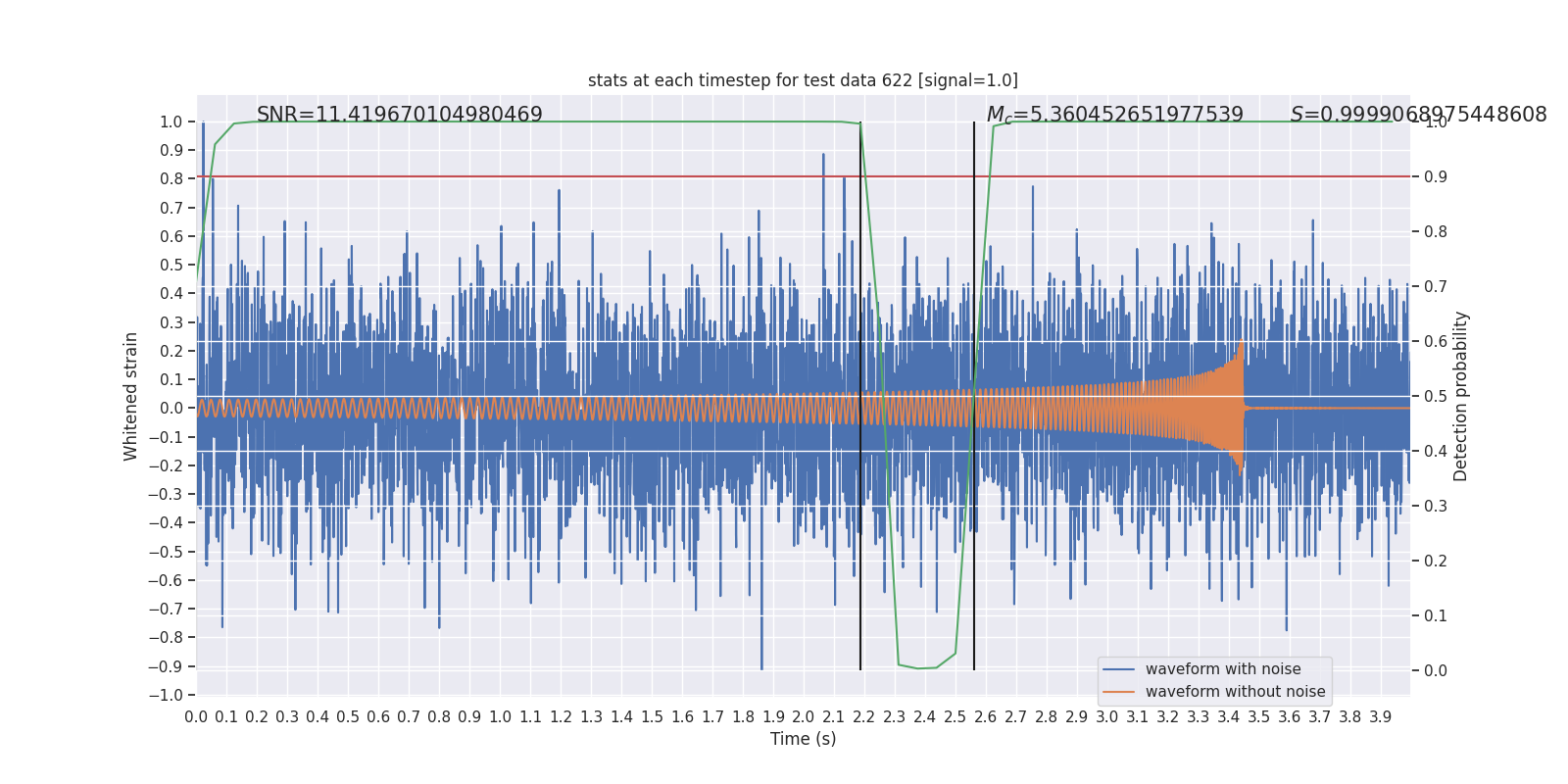Image resolution: width=1568 pixels, height=784 pixels.
Task: Click the −1.0 tick on the strain axis
Action: [x=166, y=695]
